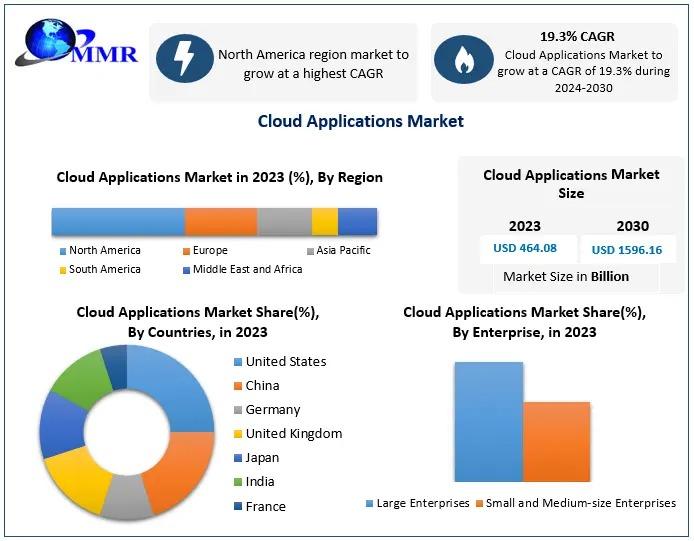Screen dimensions: 694x541
Task: Click the Middle East and Africa label
Action: [247, 270]
